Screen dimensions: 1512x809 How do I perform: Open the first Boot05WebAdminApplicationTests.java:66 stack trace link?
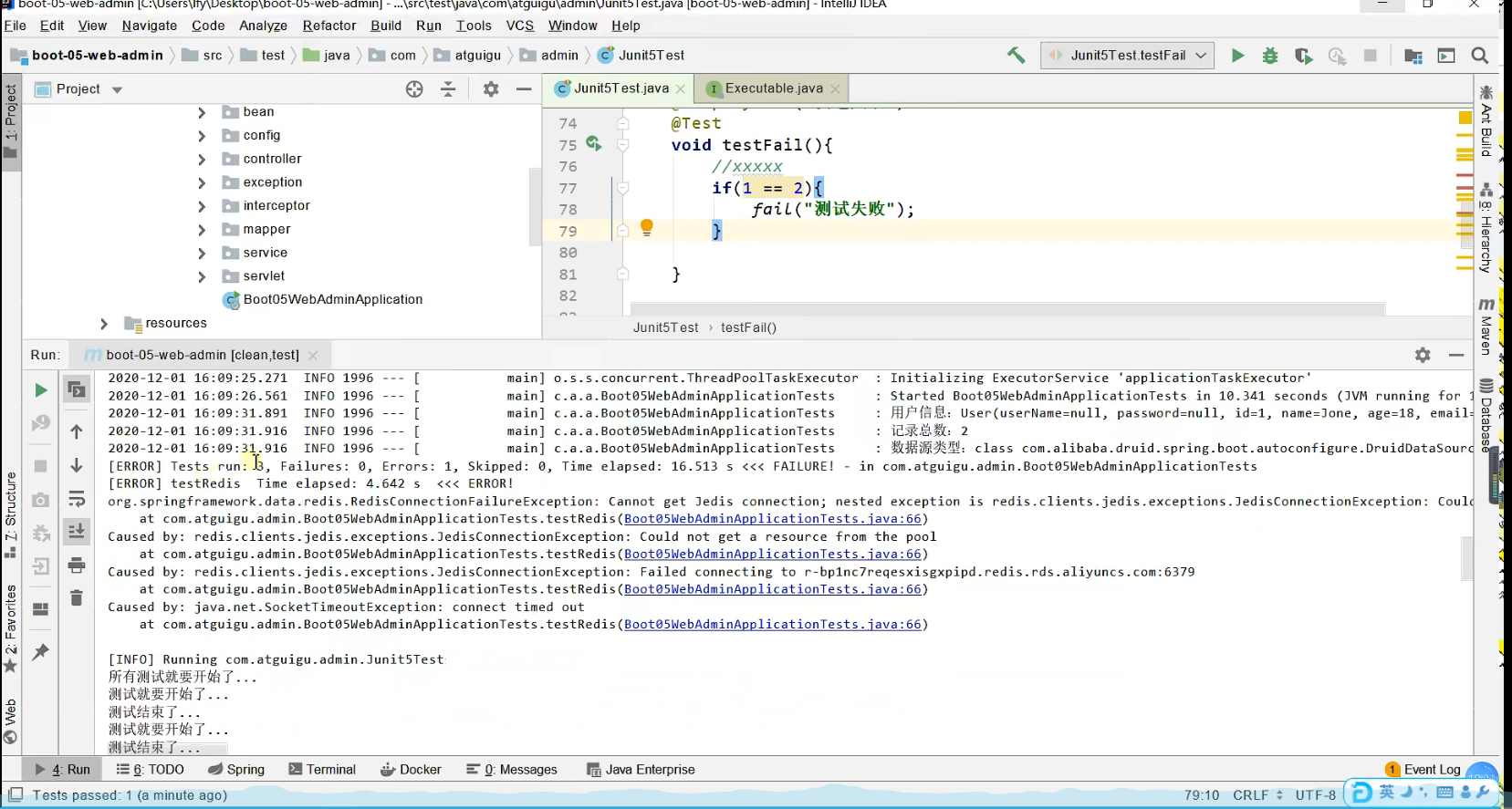772,519
